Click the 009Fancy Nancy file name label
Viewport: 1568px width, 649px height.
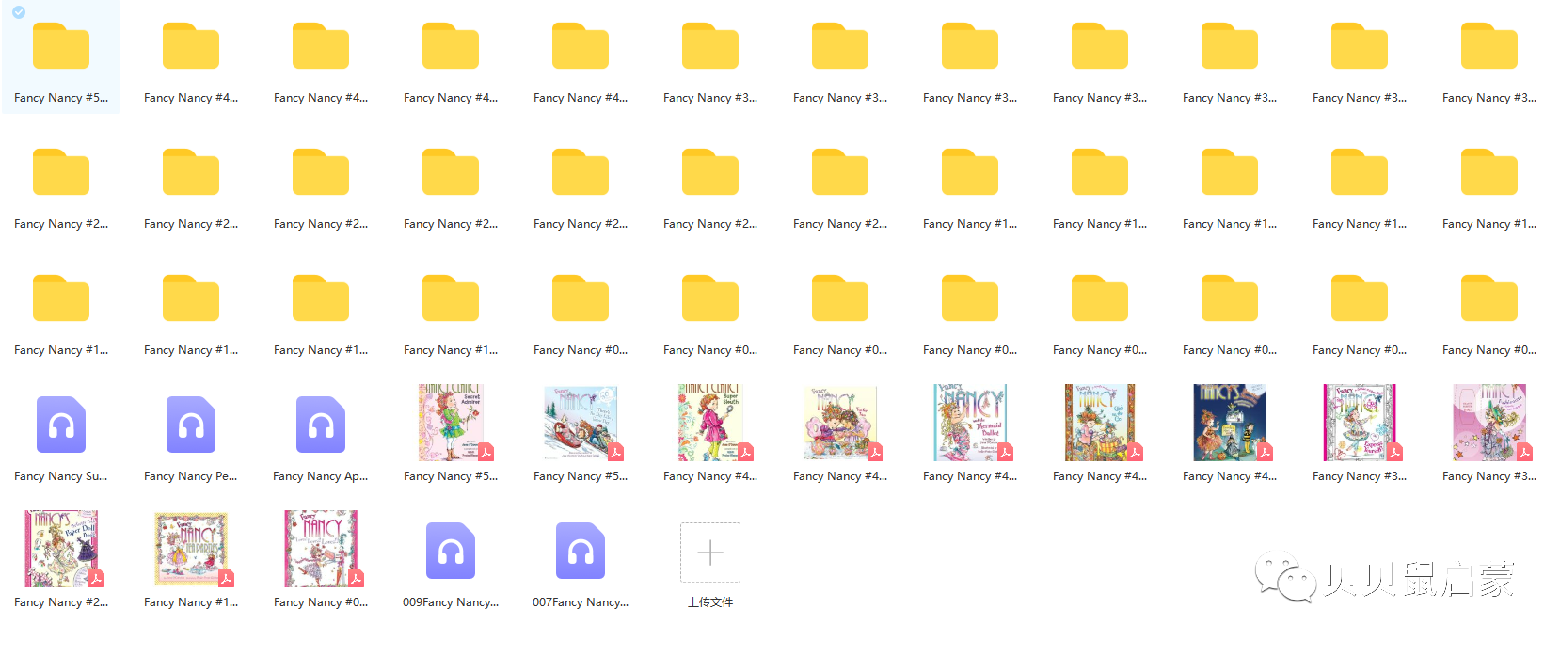pyautogui.click(x=450, y=601)
